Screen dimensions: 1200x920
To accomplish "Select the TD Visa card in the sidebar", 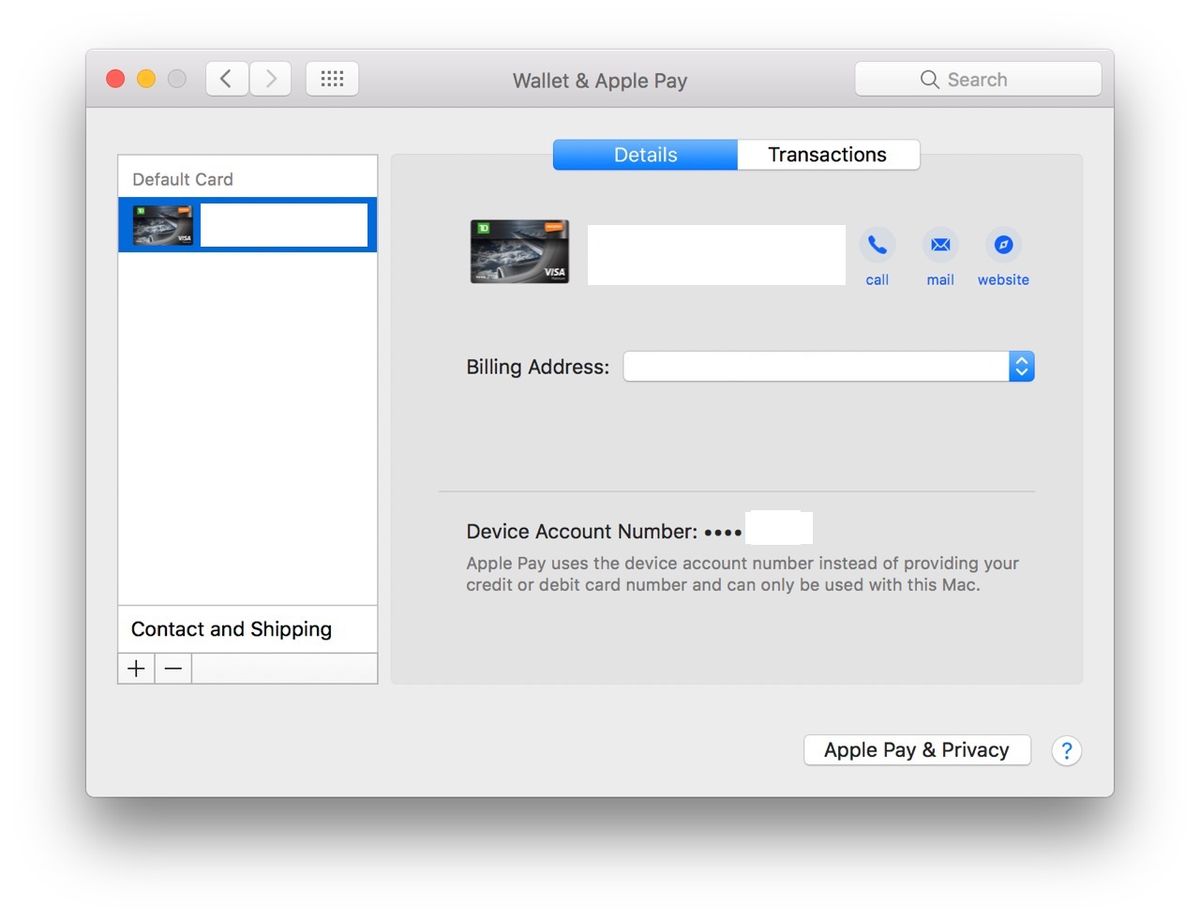I will tap(247, 224).
